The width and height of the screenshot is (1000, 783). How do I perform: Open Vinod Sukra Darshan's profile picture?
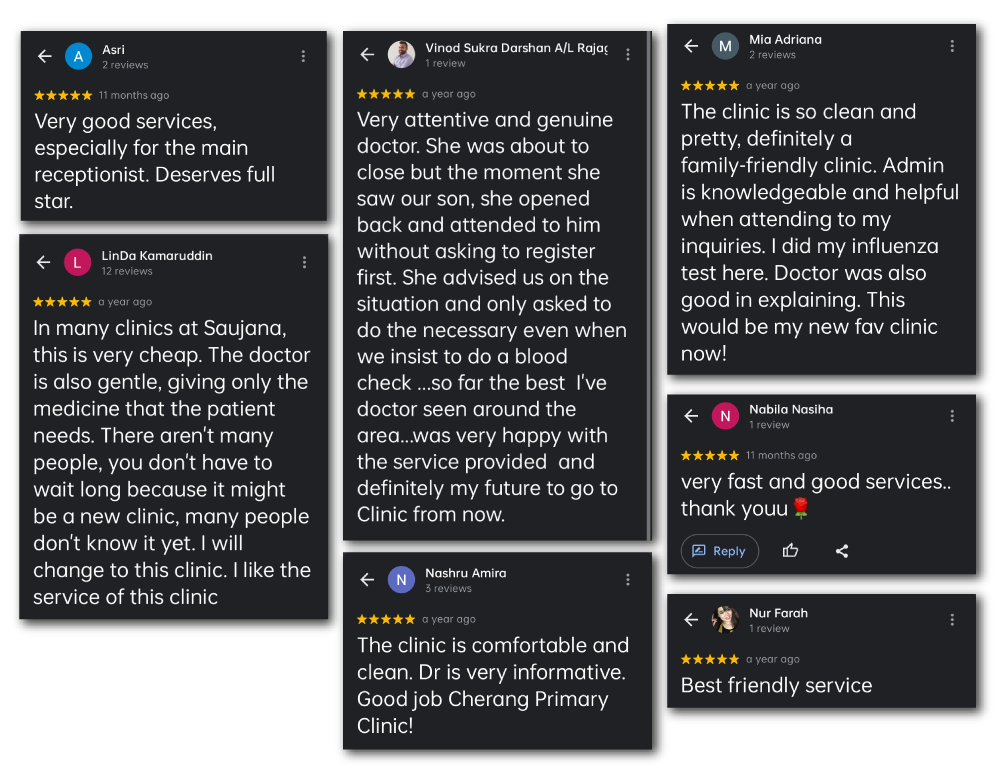click(401, 54)
